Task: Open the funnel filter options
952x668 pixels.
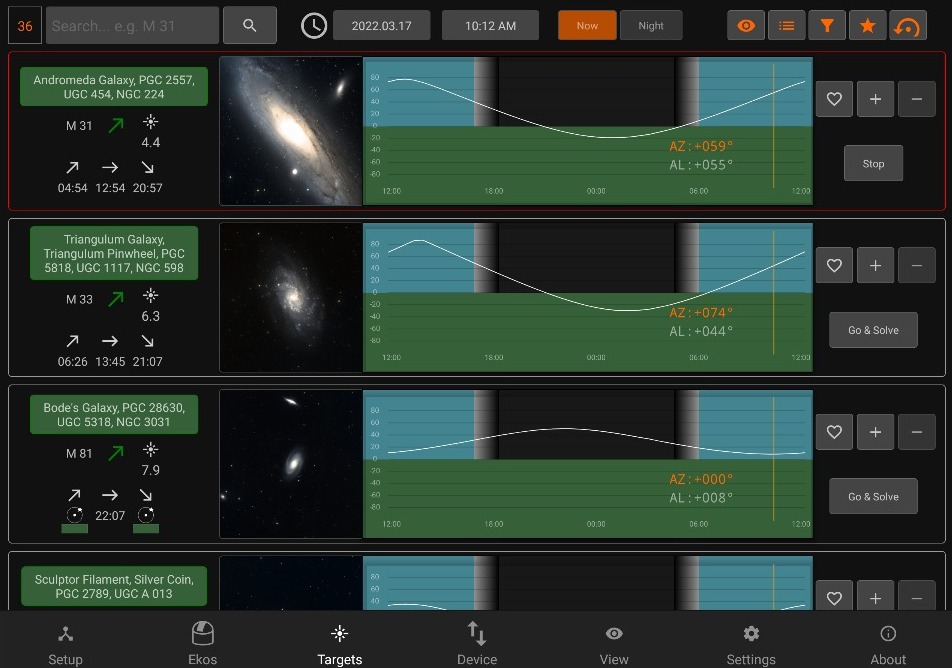Action: click(827, 26)
